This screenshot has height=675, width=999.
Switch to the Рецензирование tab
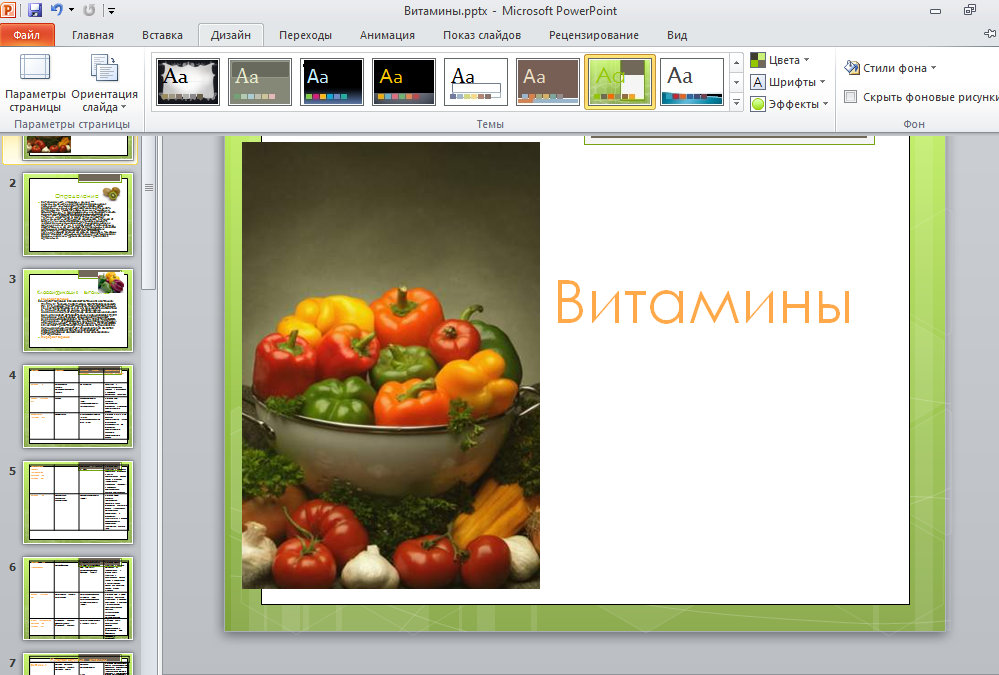click(594, 35)
